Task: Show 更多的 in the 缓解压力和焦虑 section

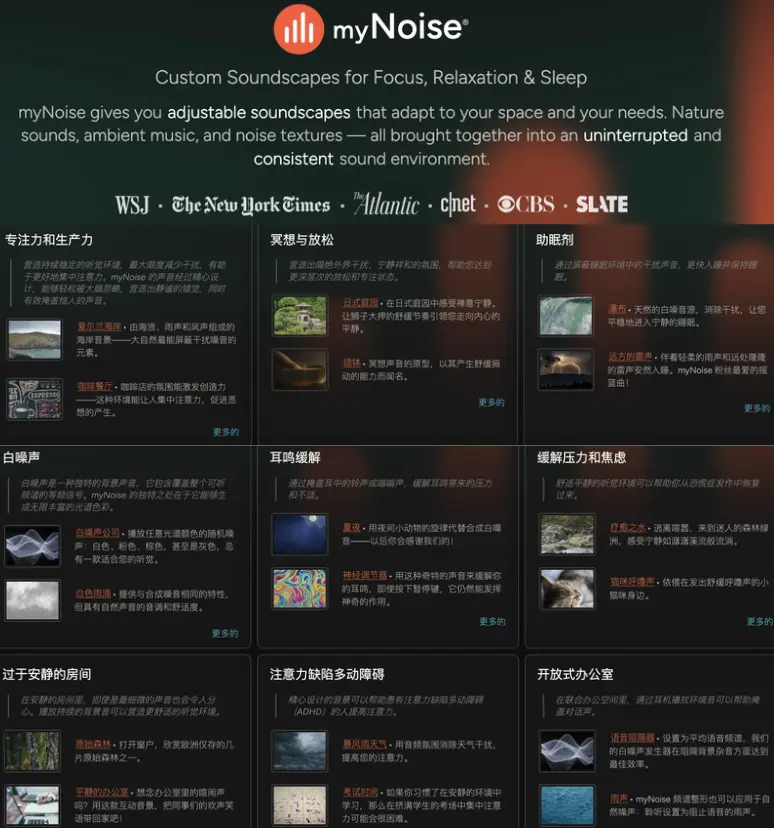Action: coord(759,622)
